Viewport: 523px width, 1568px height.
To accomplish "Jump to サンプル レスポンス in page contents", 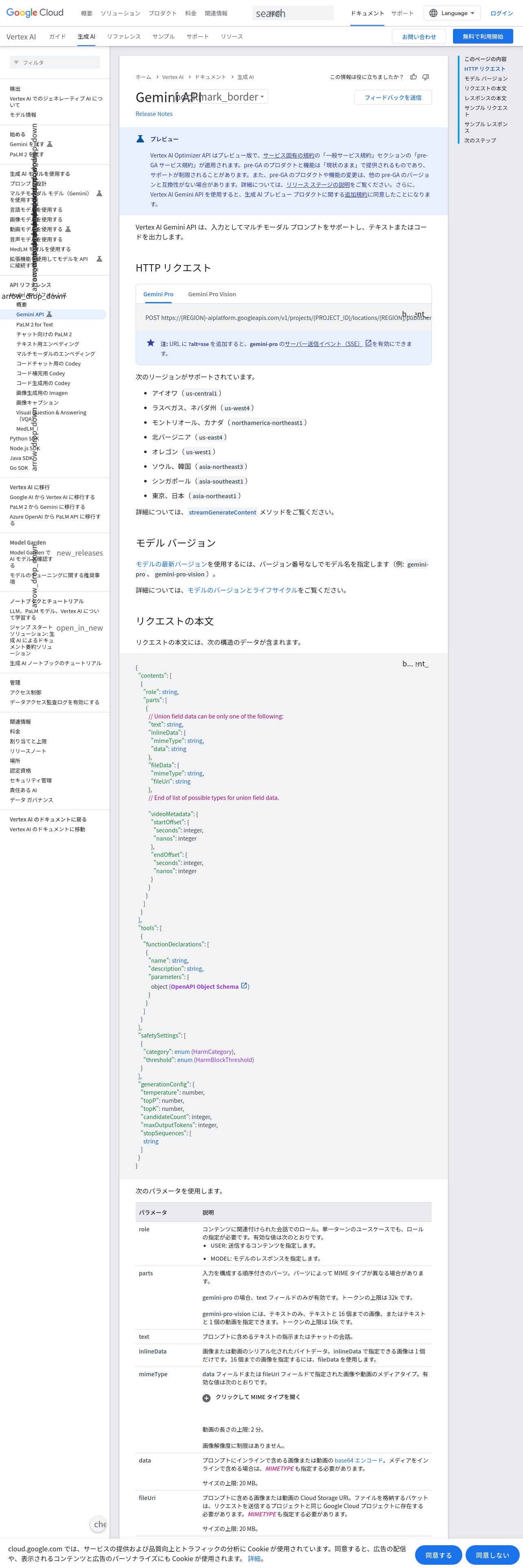I will (486, 127).
